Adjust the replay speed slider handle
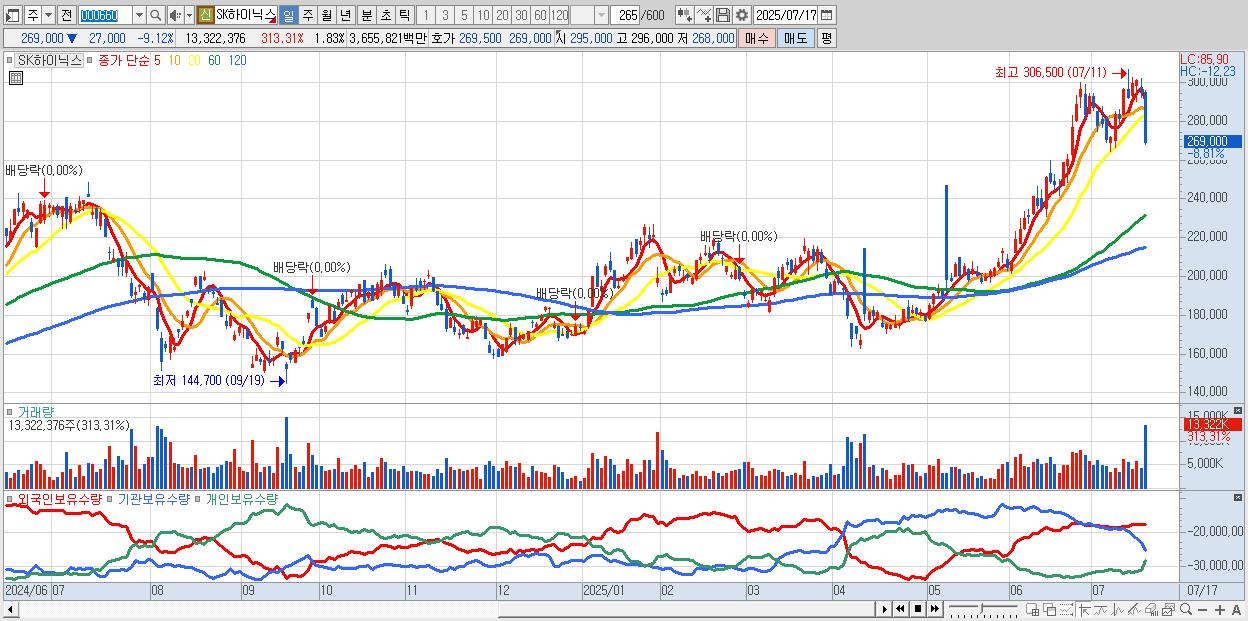This screenshot has width=1248, height=621. tap(981, 609)
